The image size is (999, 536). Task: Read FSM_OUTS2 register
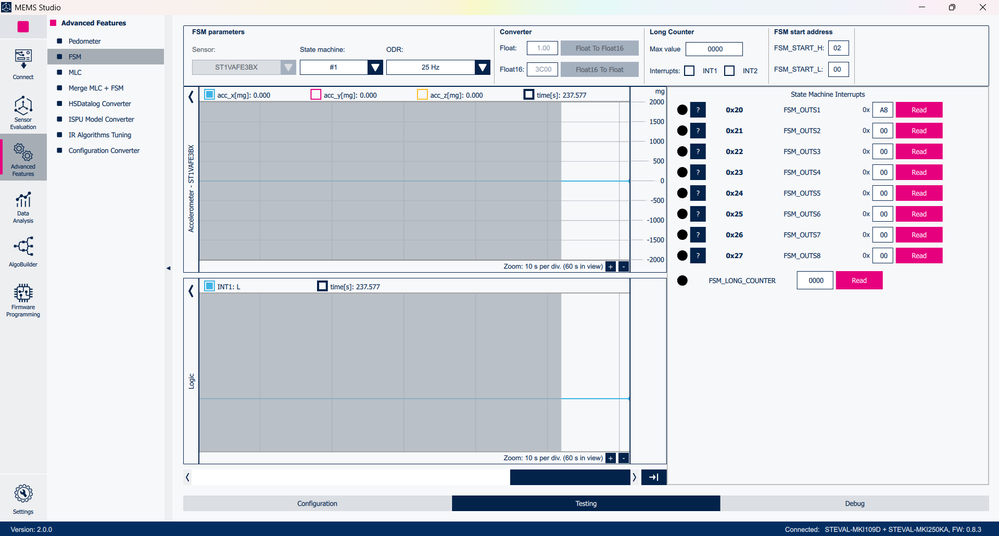pos(919,131)
